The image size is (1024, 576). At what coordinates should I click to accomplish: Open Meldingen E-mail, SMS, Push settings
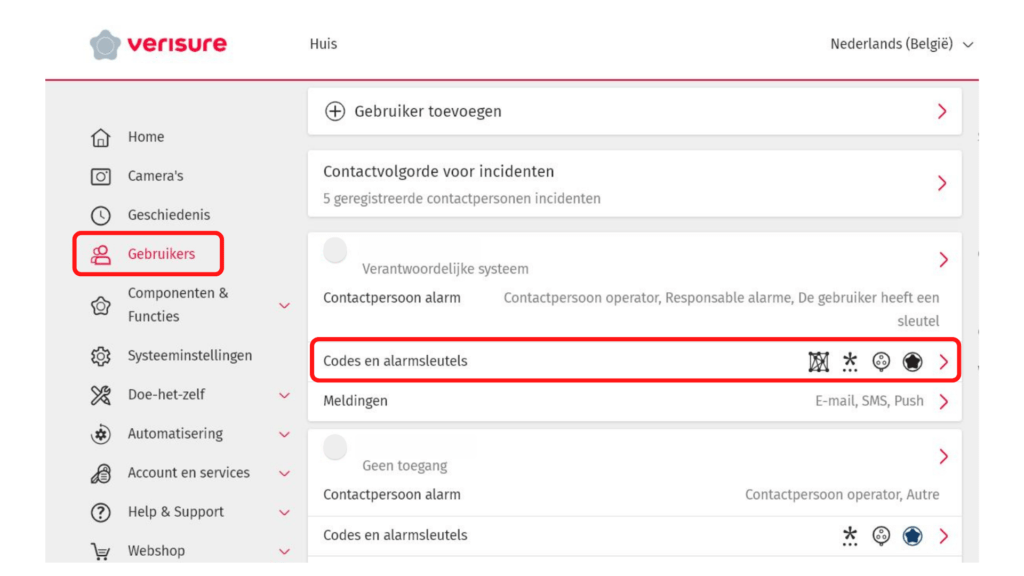[634, 401]
